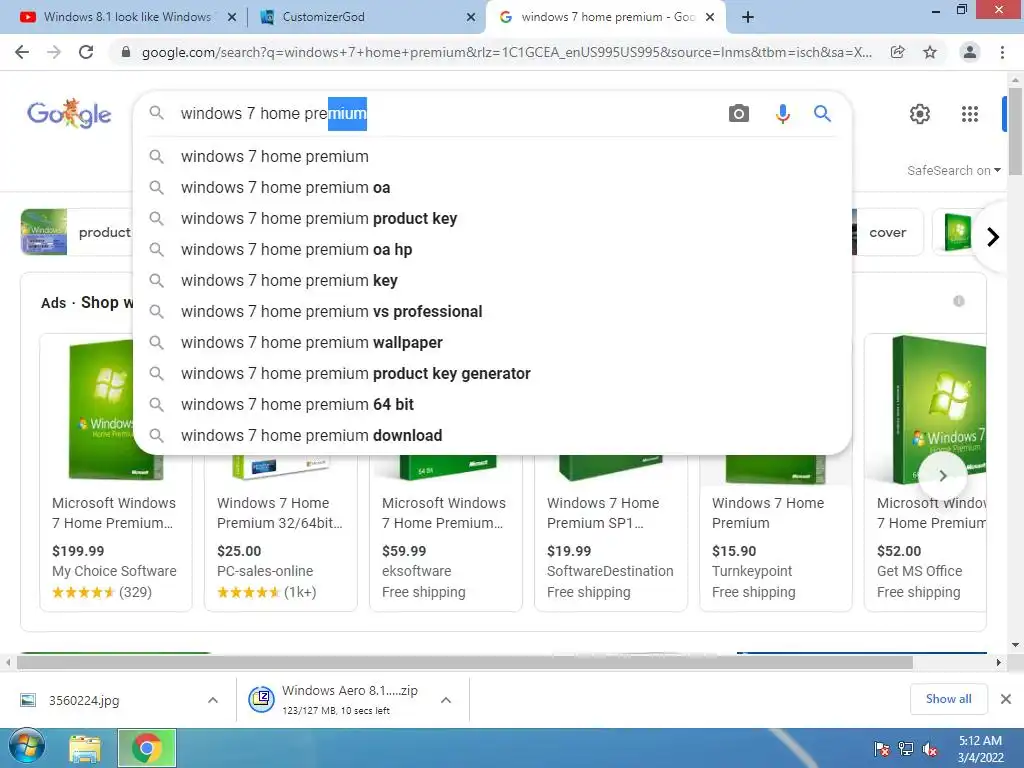Image resolution: width=1024 pixels, height=768 pixels.
Task: Close the downloads bar
Action: [x=1006, y=699]
